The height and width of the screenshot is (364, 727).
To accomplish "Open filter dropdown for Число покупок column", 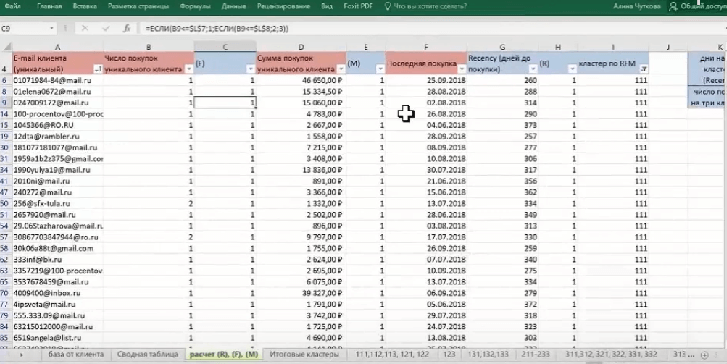I will click(189, 69).
